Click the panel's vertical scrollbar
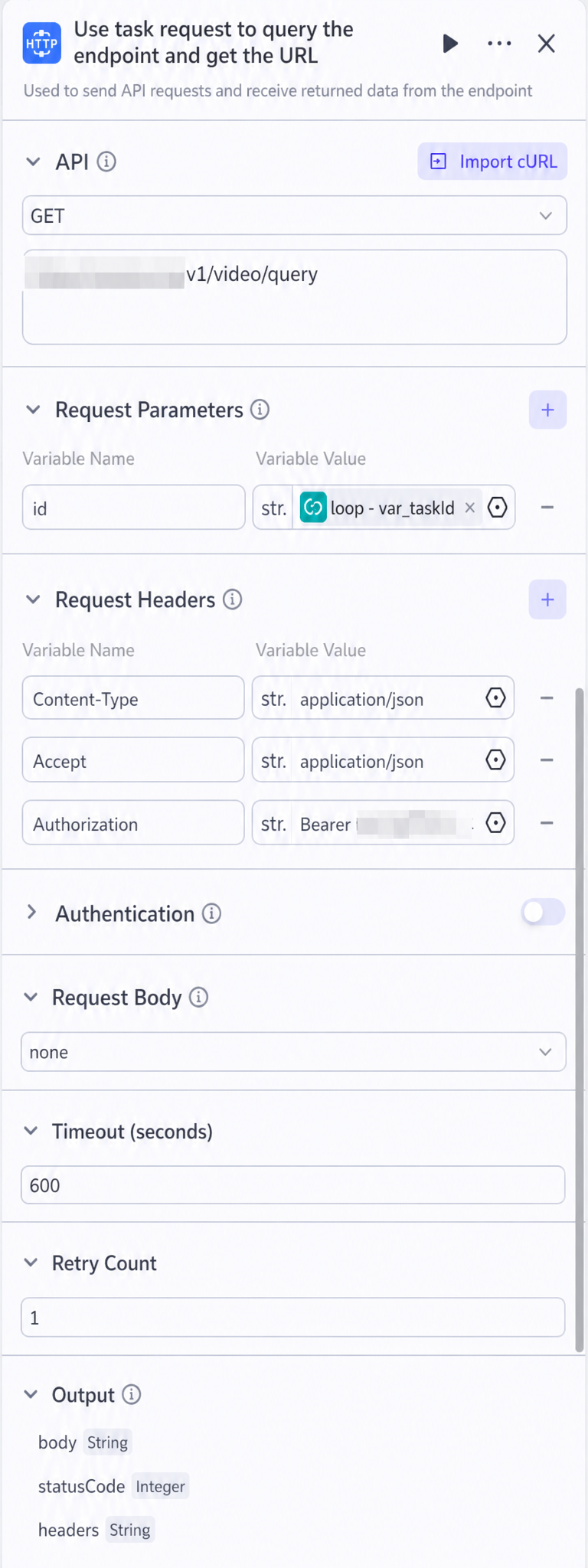The image size is (588, 1568). click(580, 1018)
